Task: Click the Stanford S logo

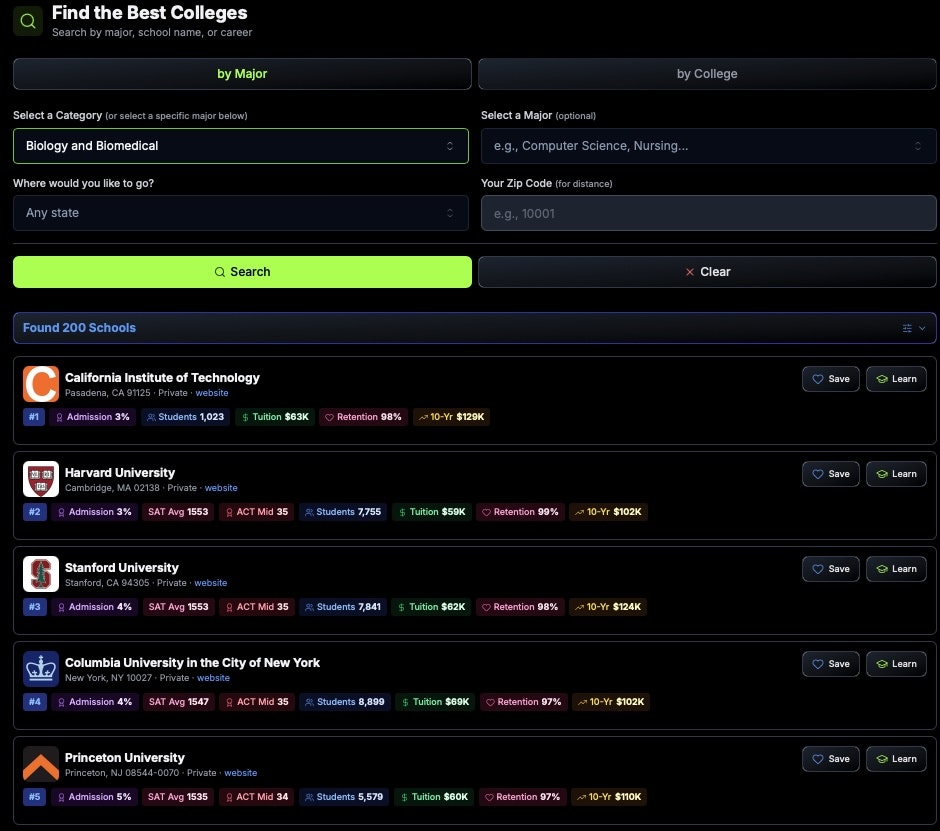Action: [40, 573]
